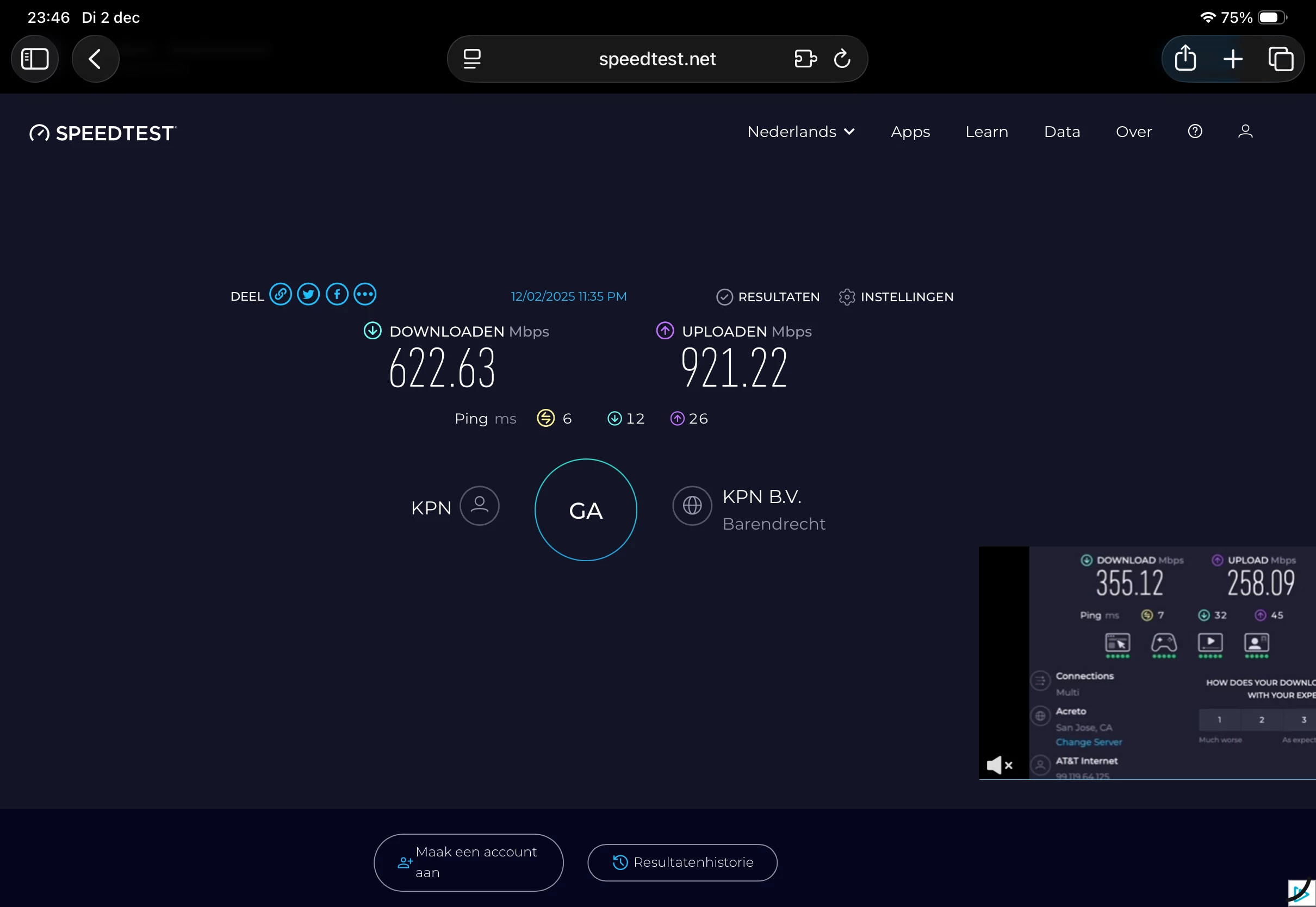Open the Apps menu item

coord(910,132)
